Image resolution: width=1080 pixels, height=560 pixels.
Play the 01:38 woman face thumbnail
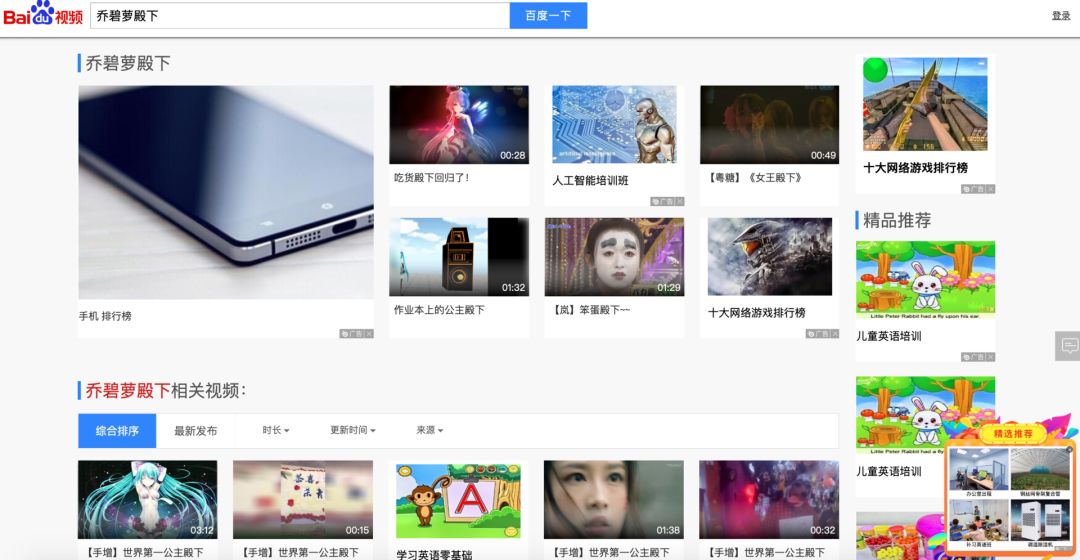click(614, 499)
